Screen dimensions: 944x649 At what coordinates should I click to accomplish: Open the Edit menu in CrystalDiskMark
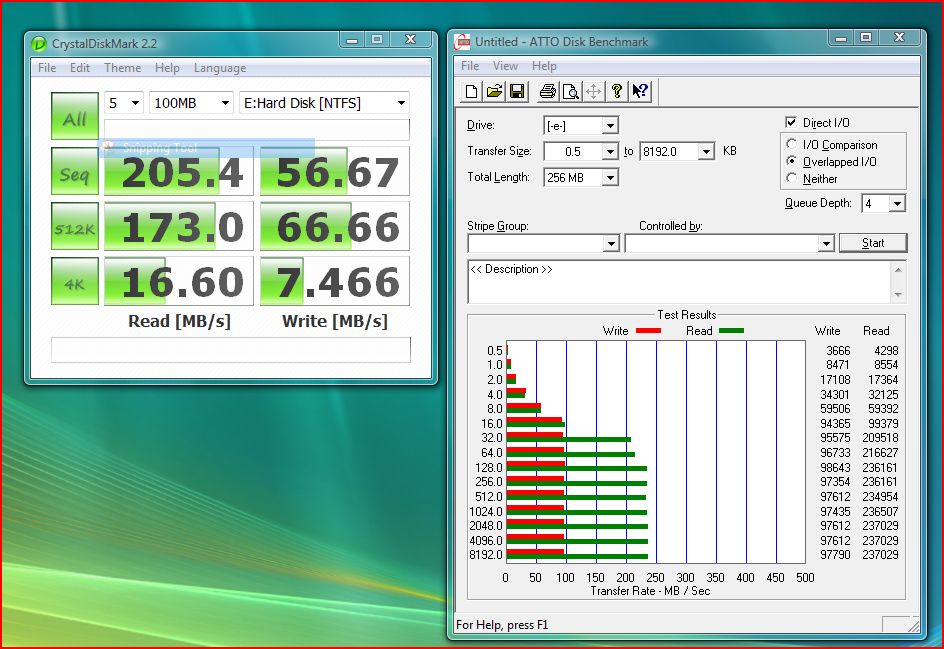coord(79,67)
